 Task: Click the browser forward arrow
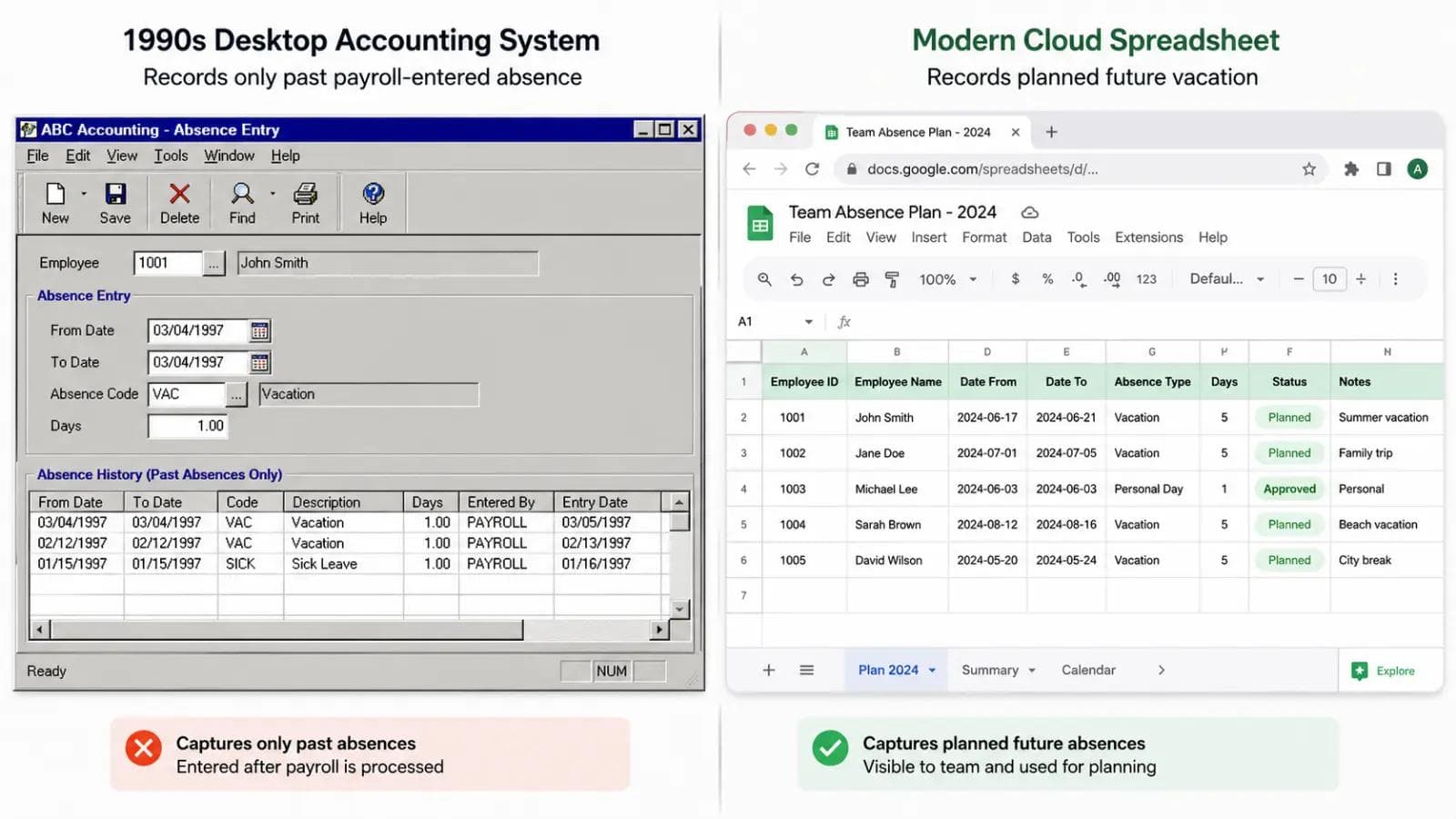click(x=781, y=169)
